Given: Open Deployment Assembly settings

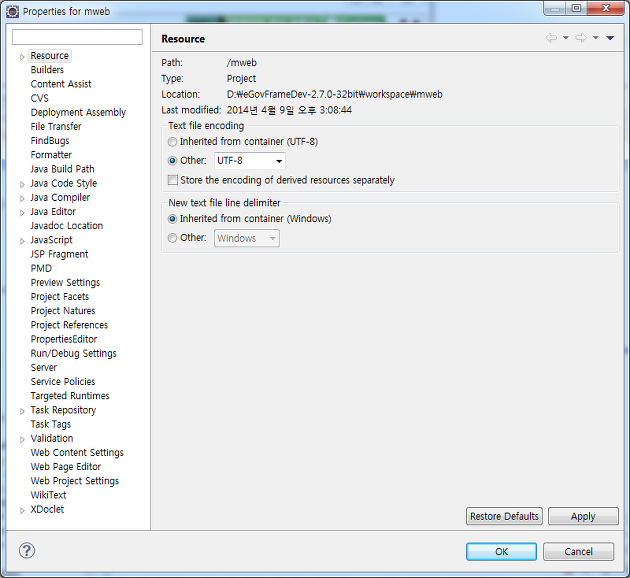Looking at the screenshot, I should [x=78, y=112].
